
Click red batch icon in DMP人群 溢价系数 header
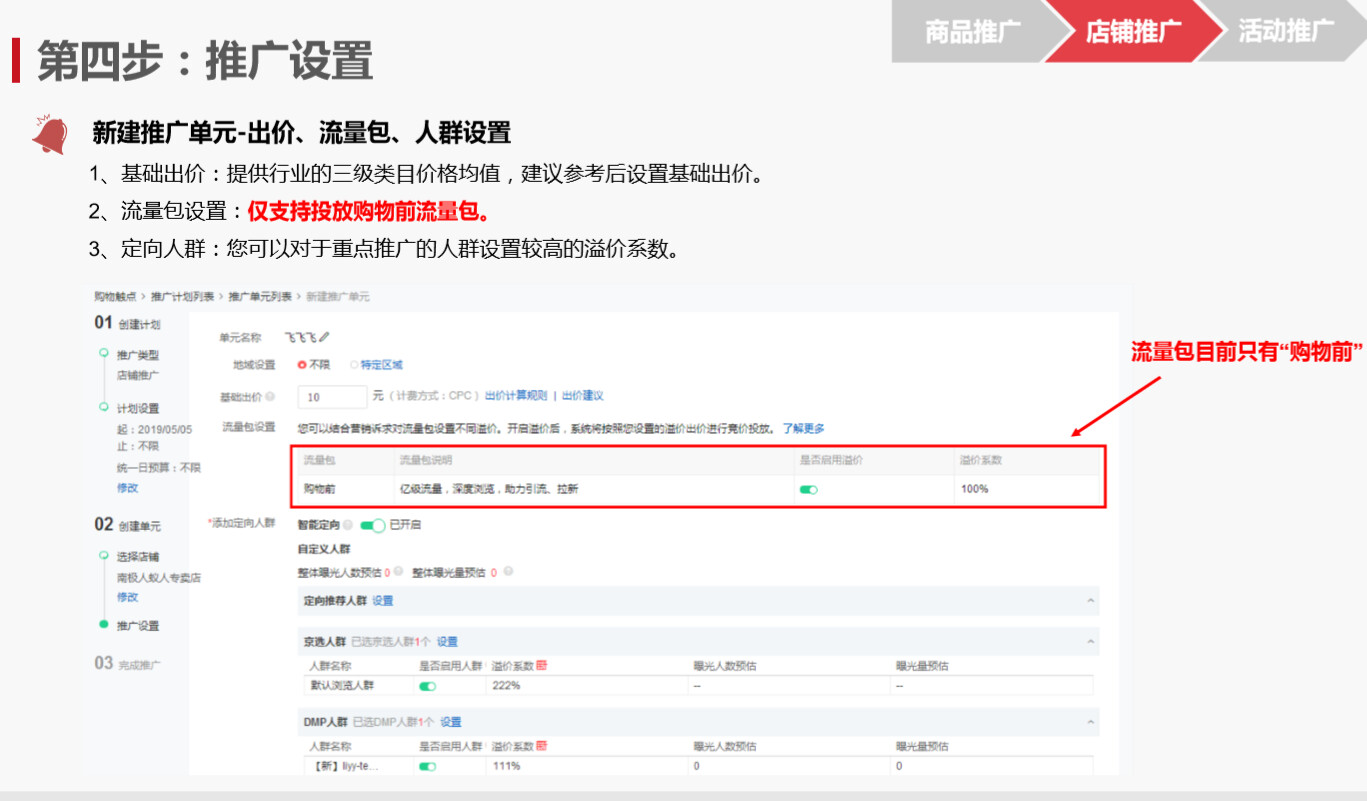541,746
